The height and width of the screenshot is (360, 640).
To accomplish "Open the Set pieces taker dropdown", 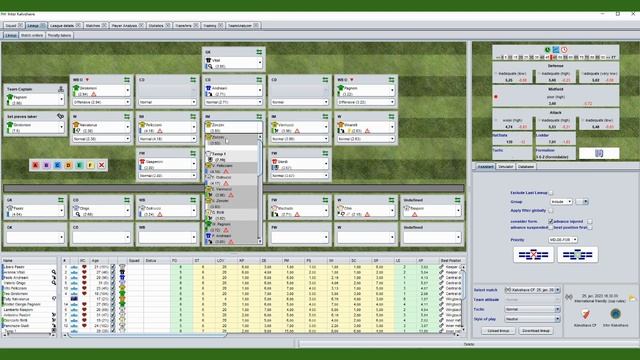I will pyautogui.click(x=35, y=127).
